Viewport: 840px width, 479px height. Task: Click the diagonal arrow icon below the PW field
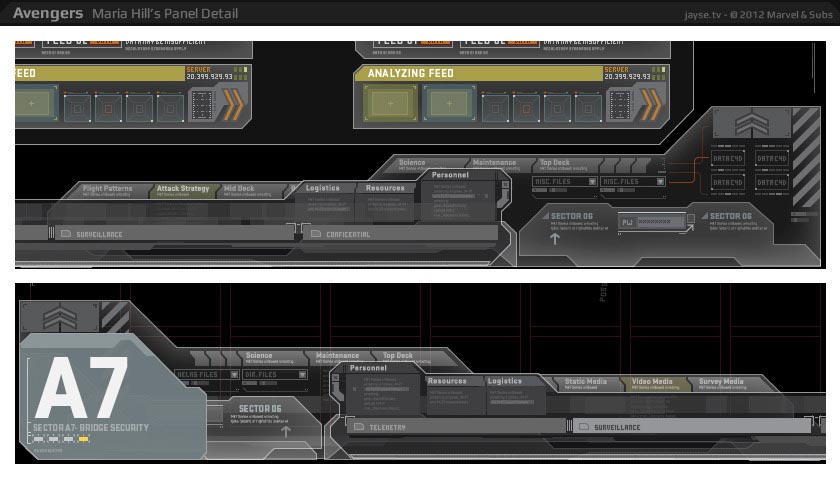point(689,229)
